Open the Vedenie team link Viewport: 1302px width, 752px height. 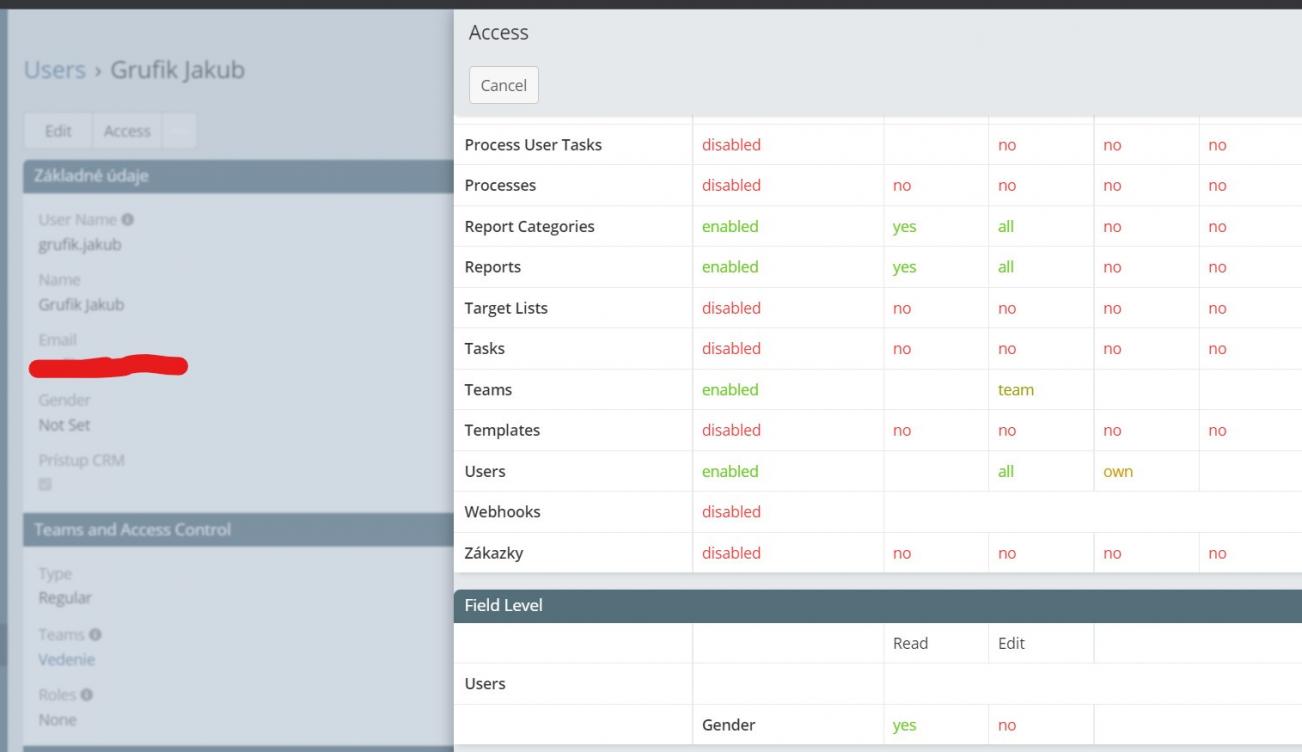[x=66, y=660]
